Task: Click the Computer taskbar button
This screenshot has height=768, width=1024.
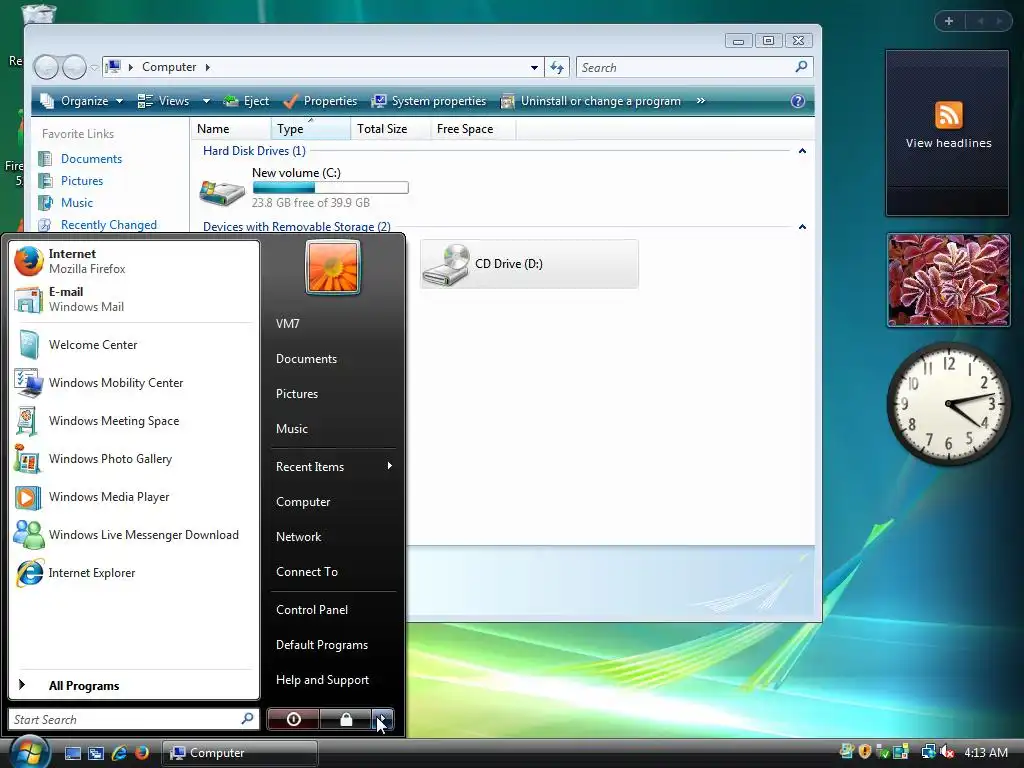Action: tap(240, 753)
